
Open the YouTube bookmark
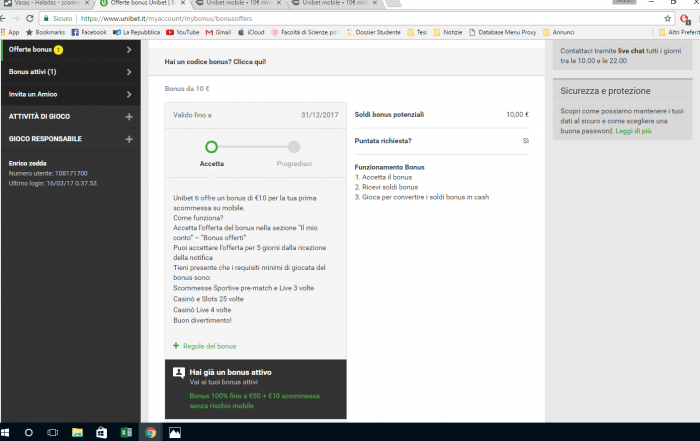pos(183,32)
